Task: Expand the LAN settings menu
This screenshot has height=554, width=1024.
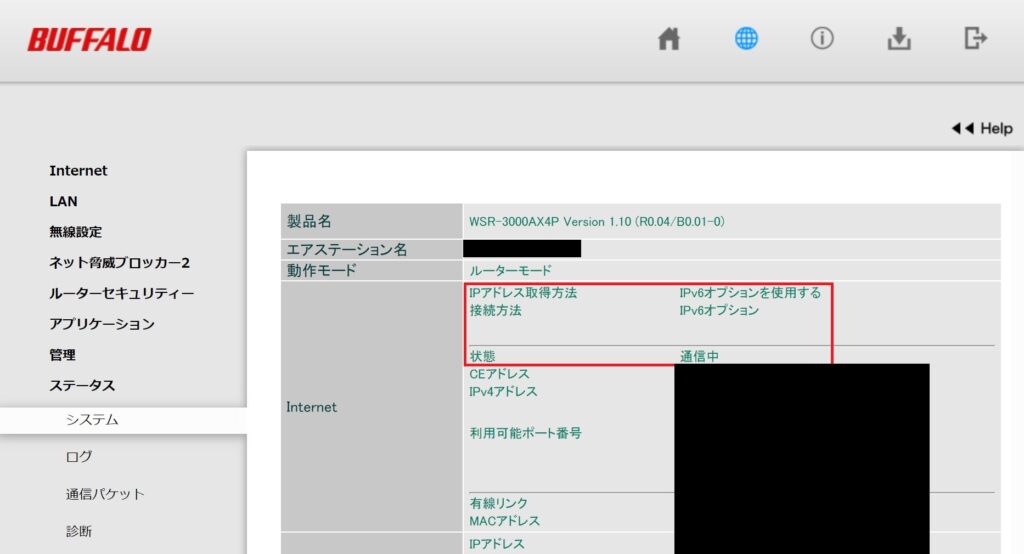Action: pos(63,202)
